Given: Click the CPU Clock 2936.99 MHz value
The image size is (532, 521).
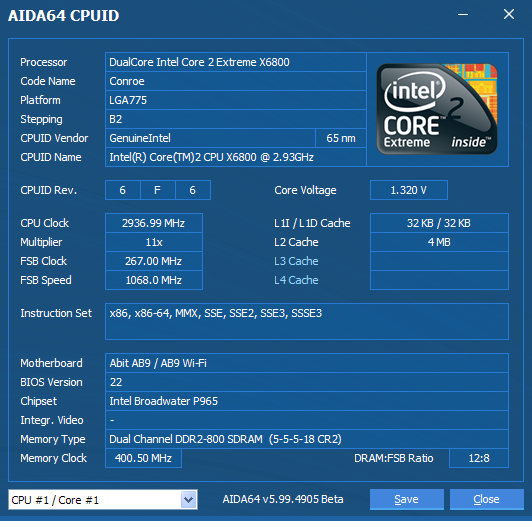Looking at the screenshot, I should tap(154, 223).
